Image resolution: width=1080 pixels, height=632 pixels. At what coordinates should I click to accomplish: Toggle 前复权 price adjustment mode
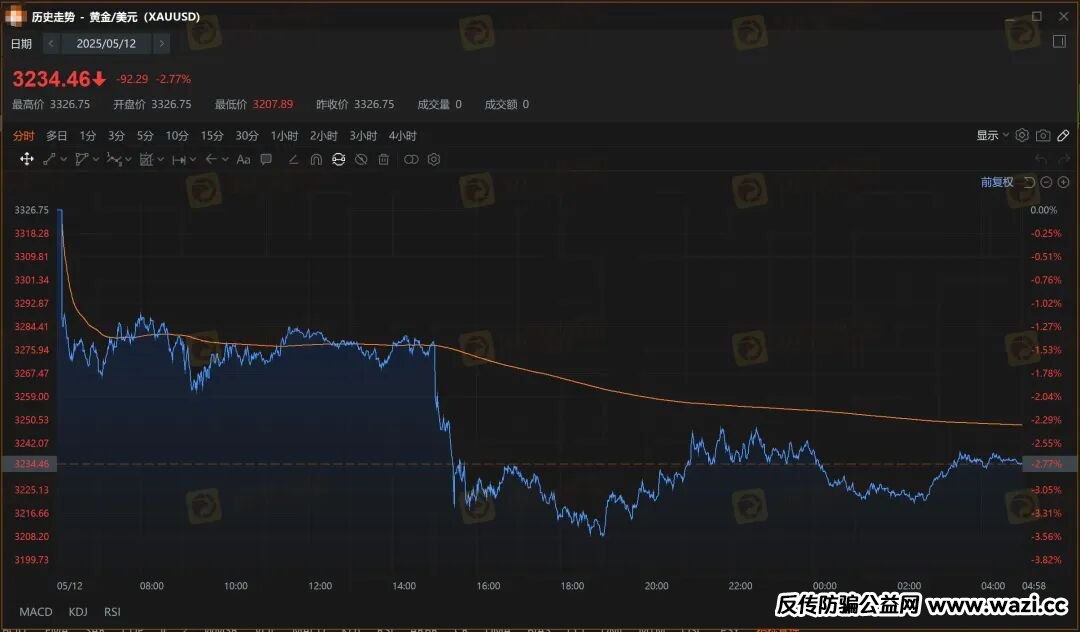(995, 181)
